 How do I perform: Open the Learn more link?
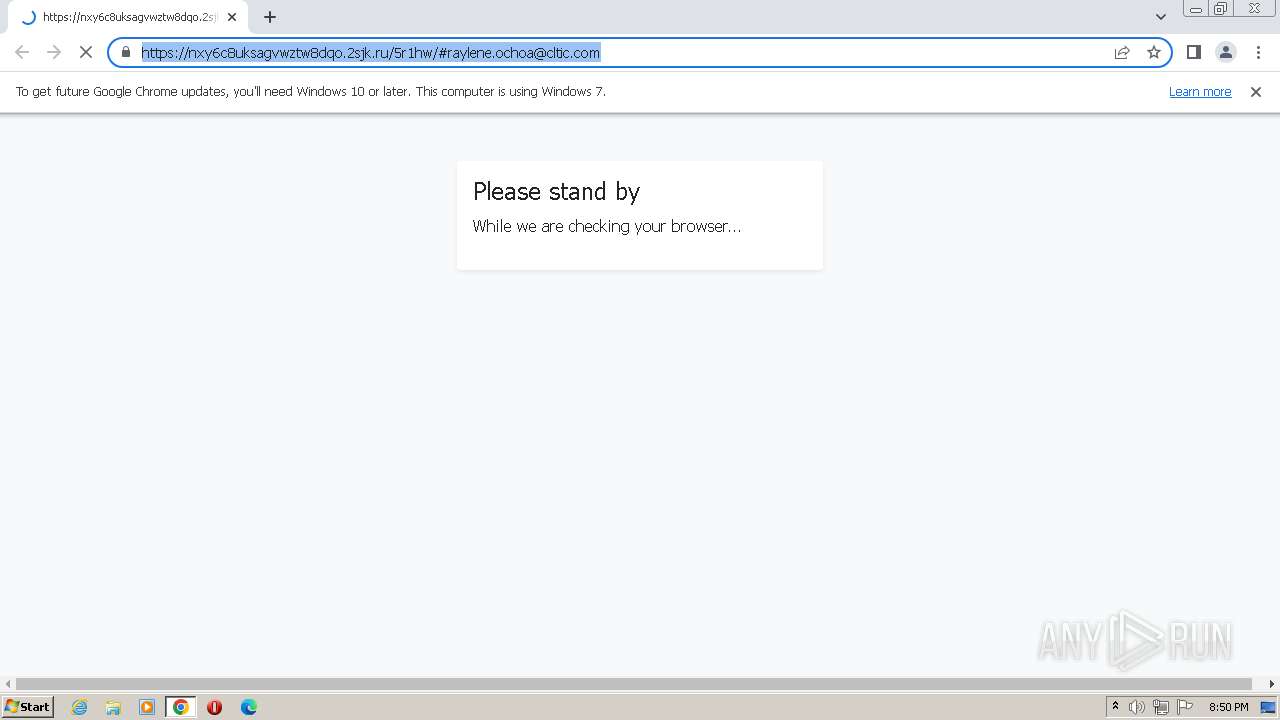tap(1200, 91)
